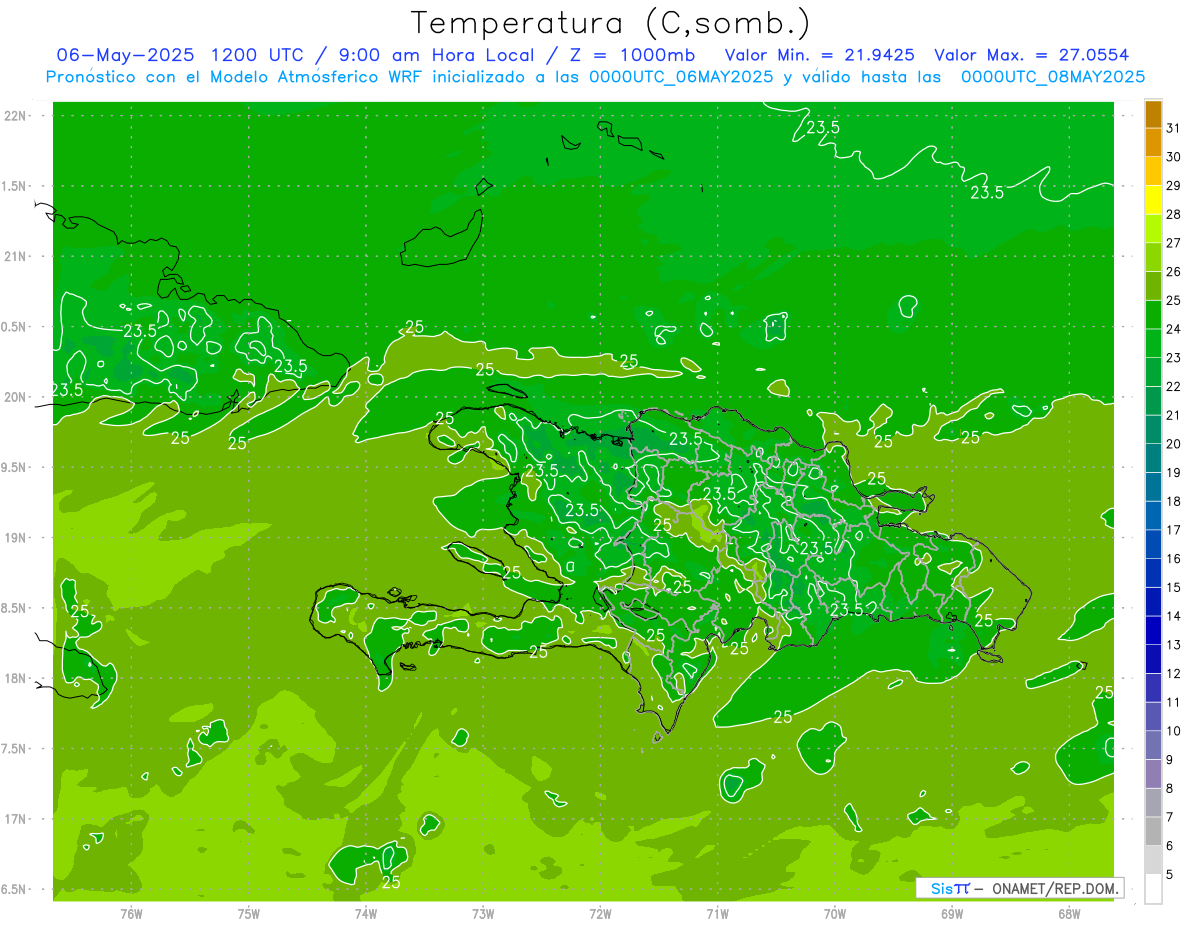The height and width of the screenshot is (927, 1200).
Task: Click the 6.5N latitude axis label
Action: click(x=16, y=889)
